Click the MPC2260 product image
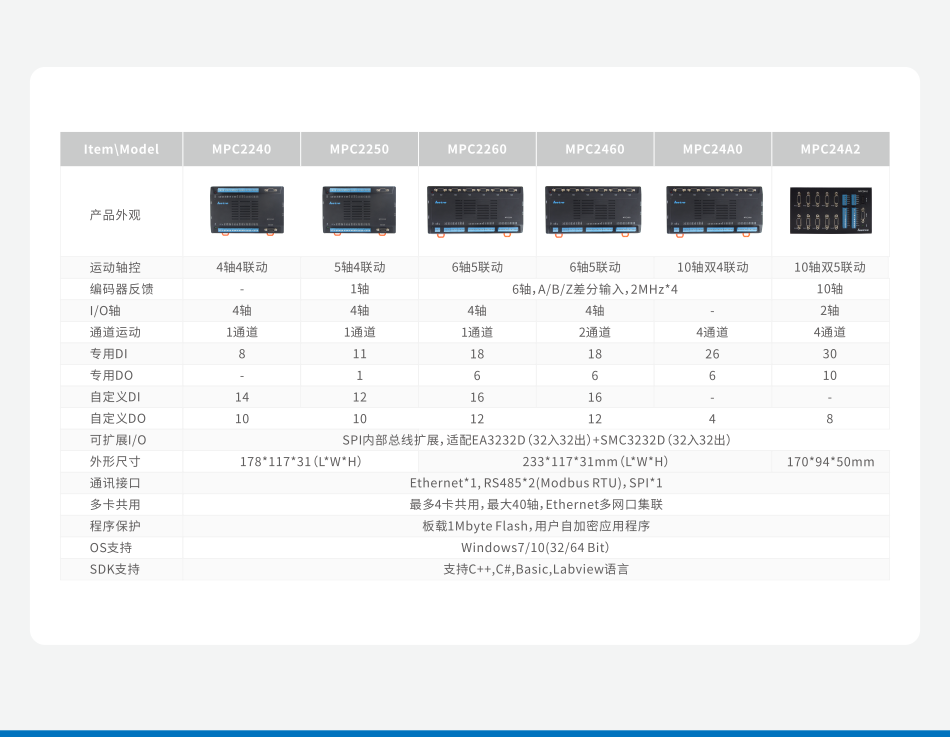950x737 pixels. click(x=476, y=211)
